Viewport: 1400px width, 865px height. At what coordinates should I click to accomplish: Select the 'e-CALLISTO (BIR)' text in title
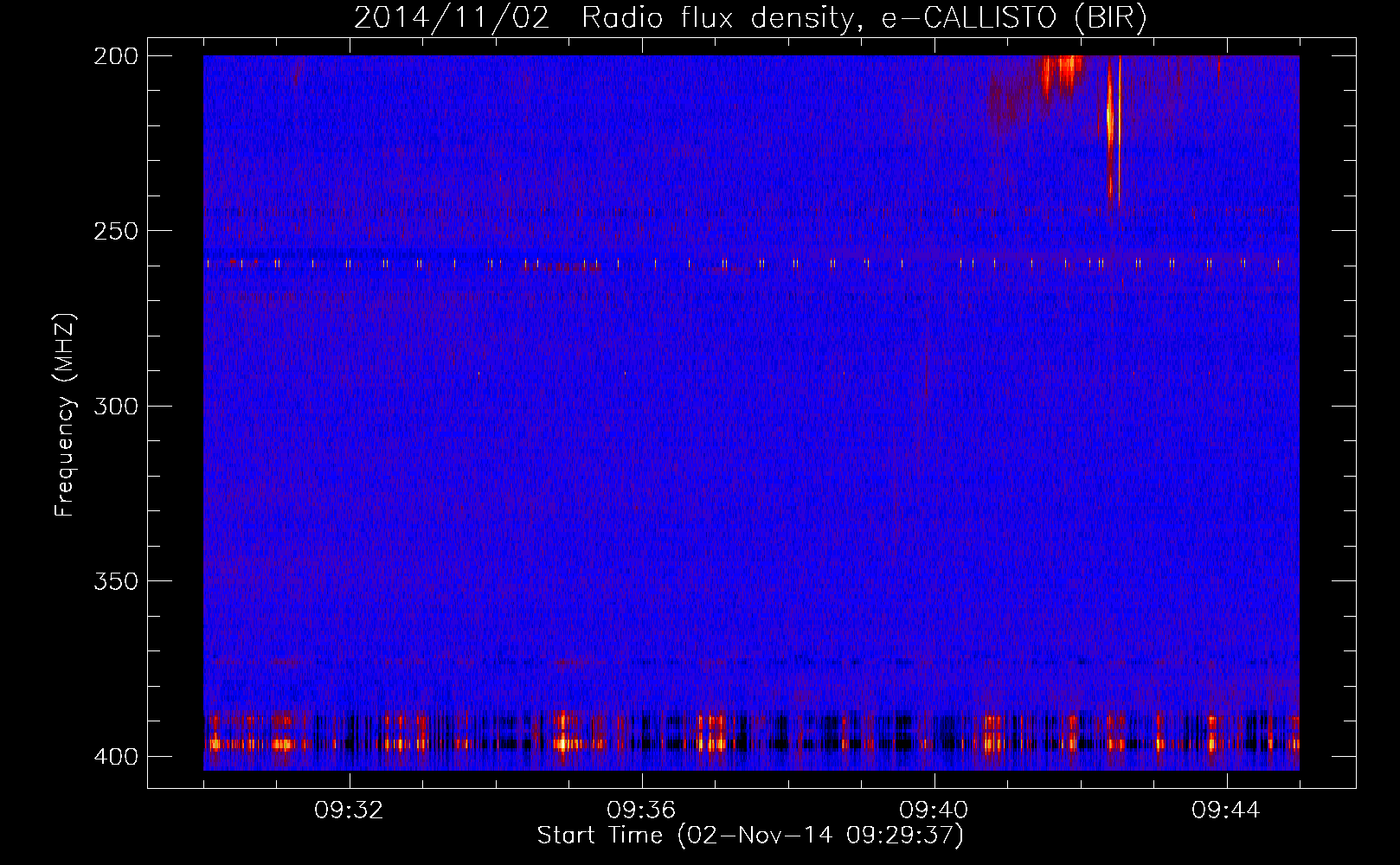point(1015,18)
